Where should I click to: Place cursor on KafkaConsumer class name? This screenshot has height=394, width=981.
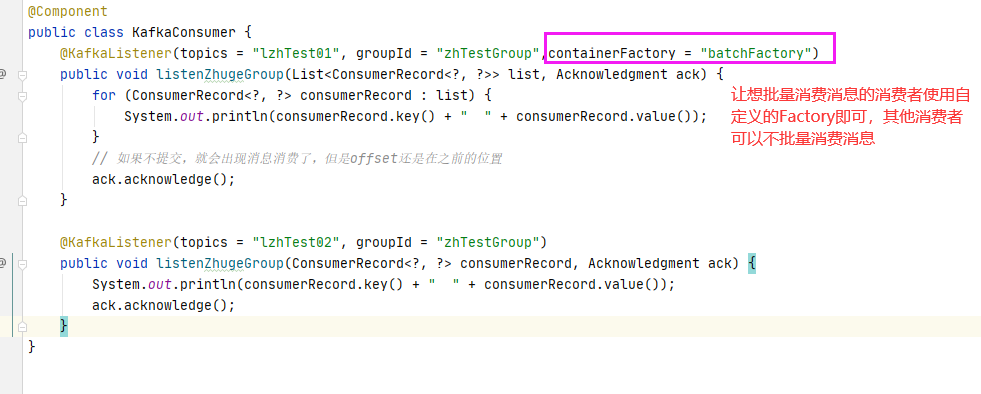pos(183,33)
